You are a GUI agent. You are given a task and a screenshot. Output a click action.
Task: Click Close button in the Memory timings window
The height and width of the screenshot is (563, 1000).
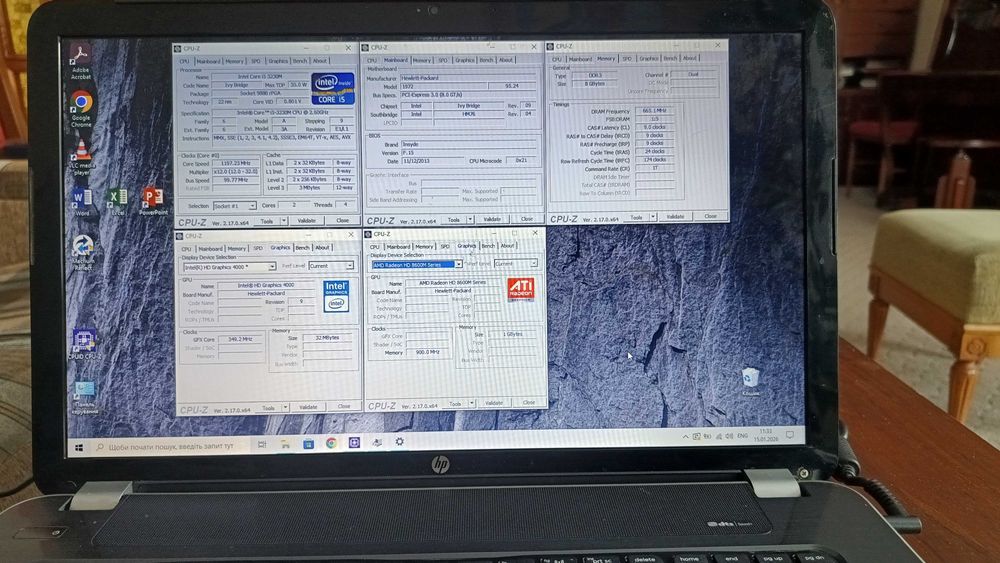pyautogui.click(x=710, y=216)
